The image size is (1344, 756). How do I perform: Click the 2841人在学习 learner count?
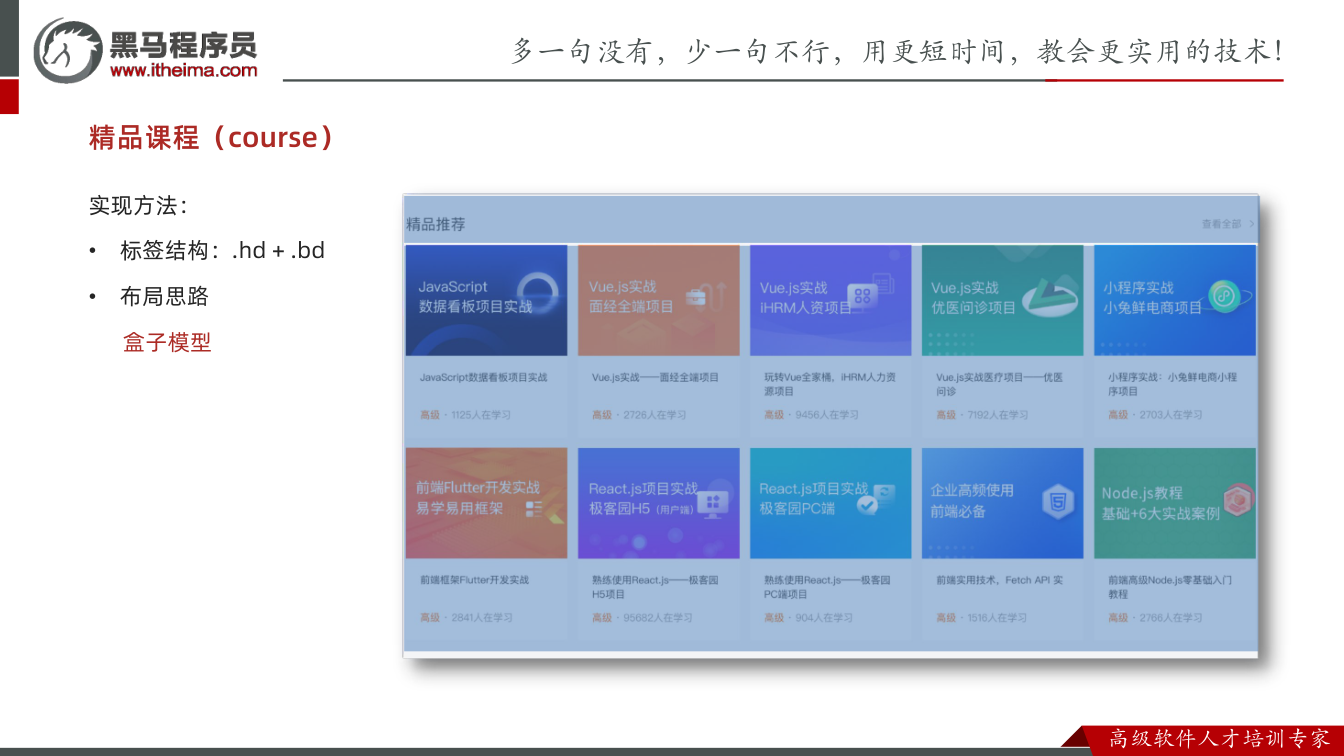pyautogui.click(x=482, y=617)
